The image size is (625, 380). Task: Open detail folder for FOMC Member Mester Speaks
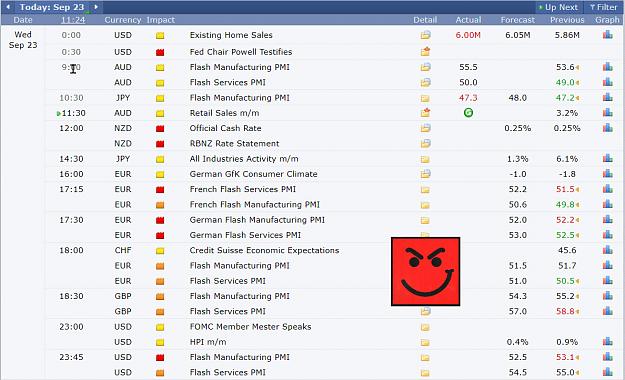(425, 327)
